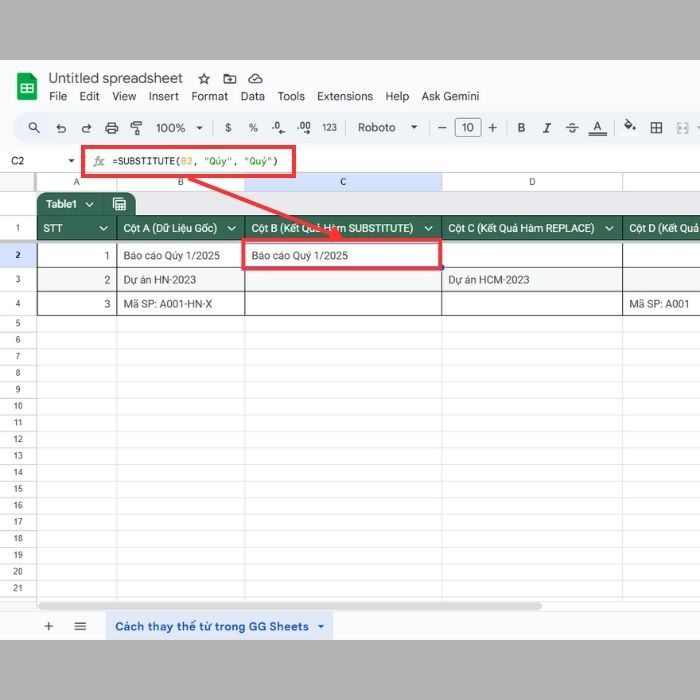This screenshot has width=700, height=700.
Task: Activate the paint format tool
Action: click(136, 128)
